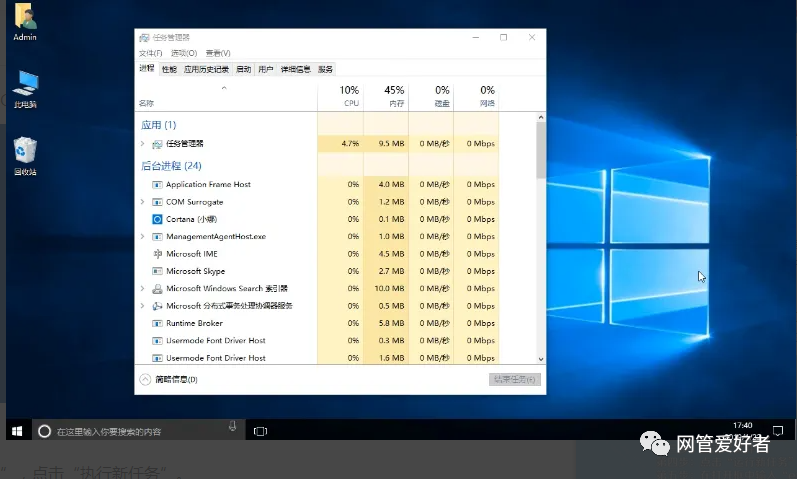Click the Task Manager title bar icon
The image size is (797, 479).
(x=144, y=38)
